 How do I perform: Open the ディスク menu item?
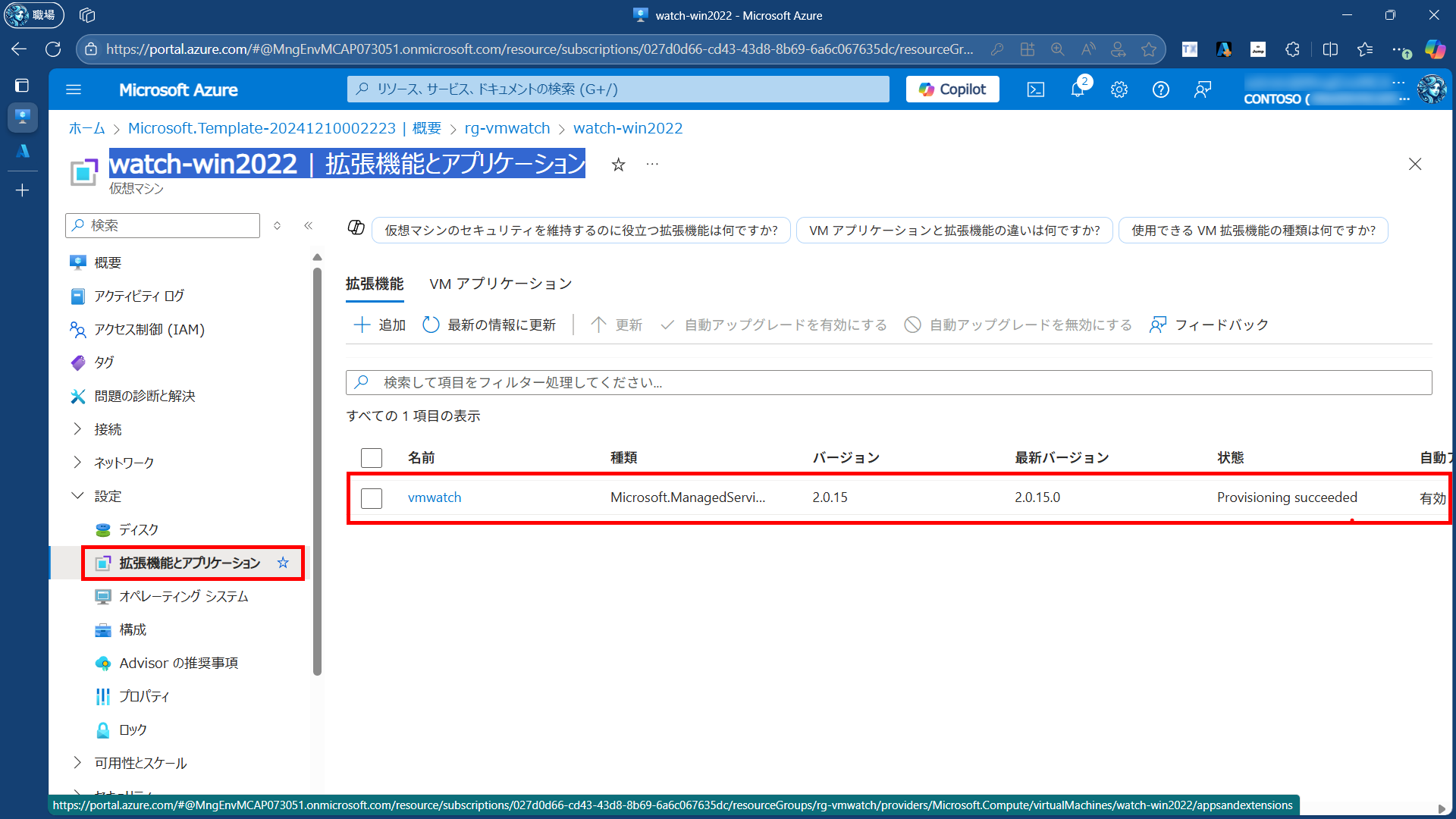(139, 529)
